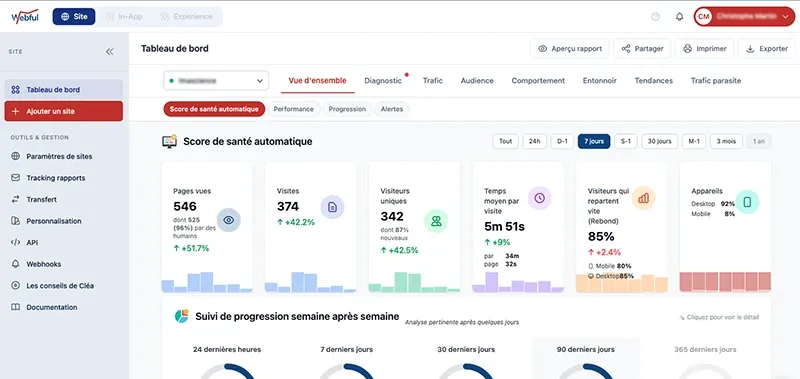Select Comportement tab
800x379 pixels.
pos(538,81)
